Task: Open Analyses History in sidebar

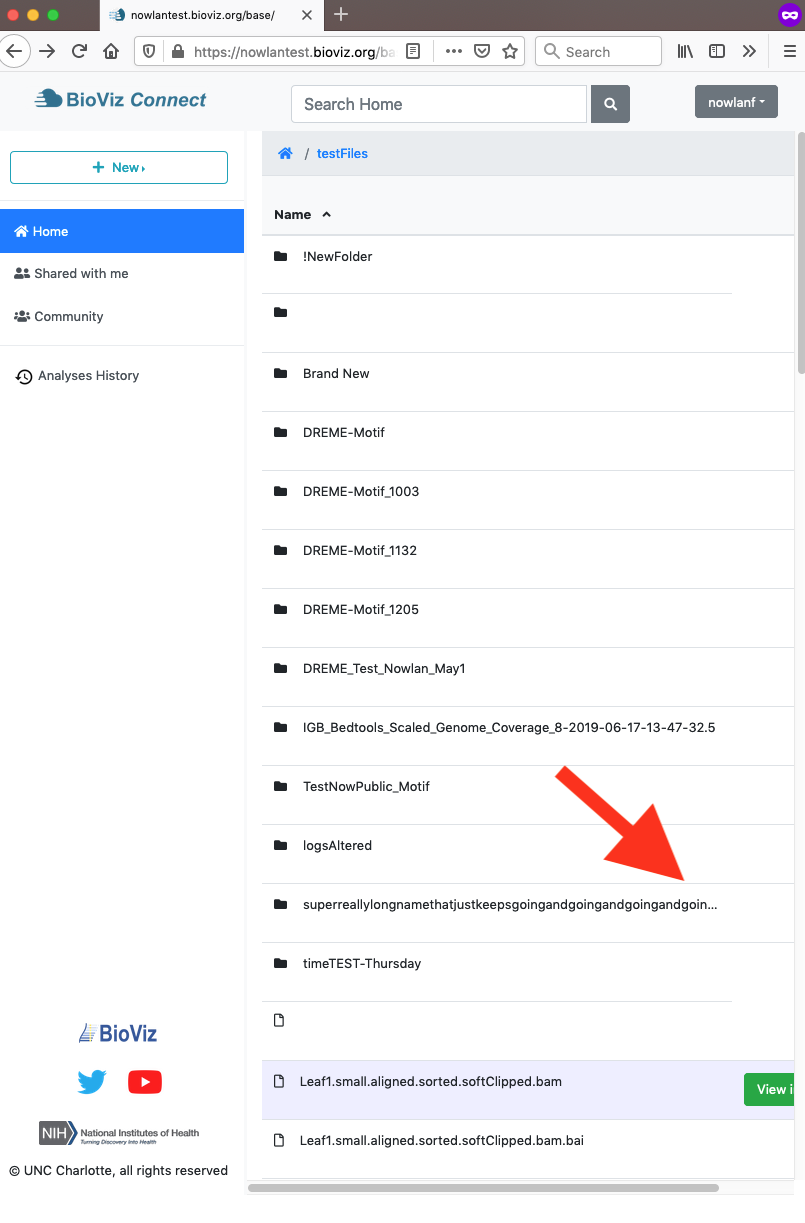Action: click(x=88, y=376)
